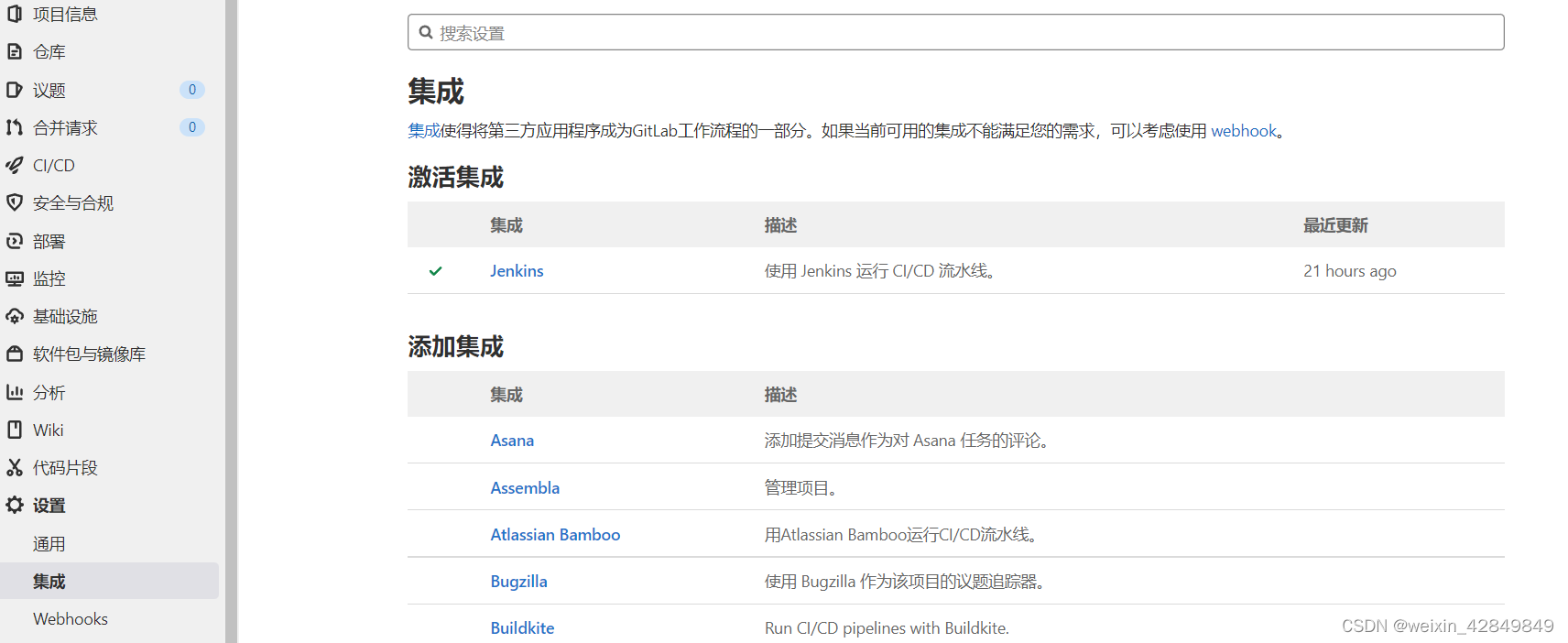Viewport: 1568px width, 643px height.
Task: Click Run CI/CD pipelines with Buildkite text
Action: [887, 627]
